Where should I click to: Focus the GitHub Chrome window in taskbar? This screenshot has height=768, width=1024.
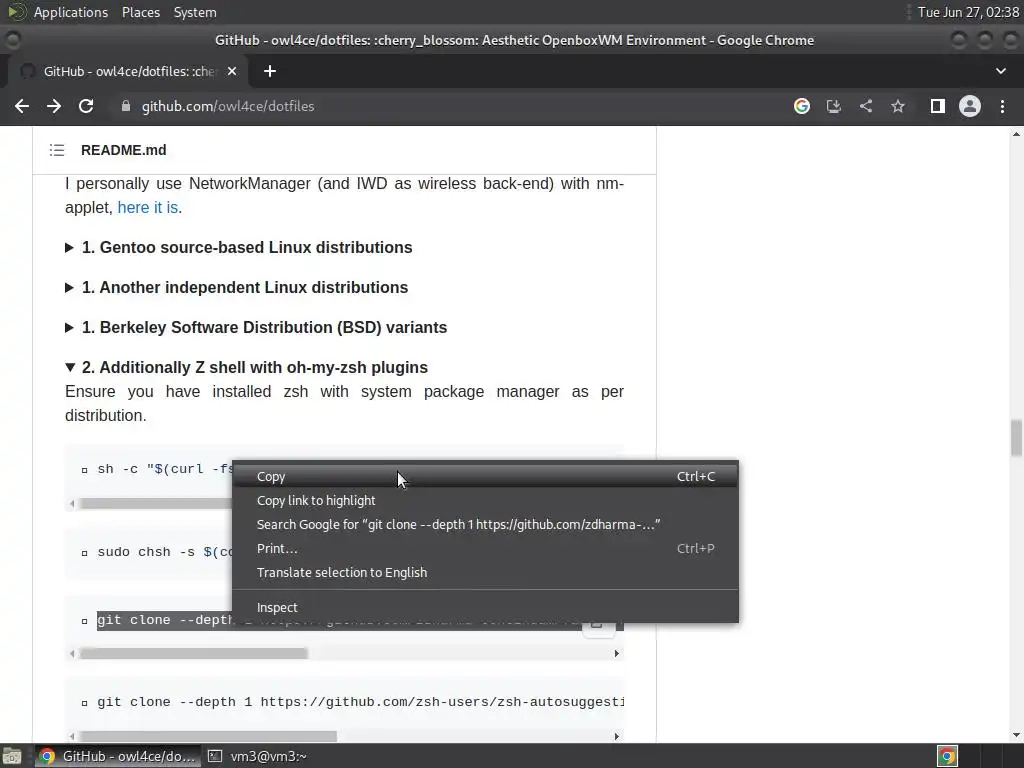[x=118, y=756]
